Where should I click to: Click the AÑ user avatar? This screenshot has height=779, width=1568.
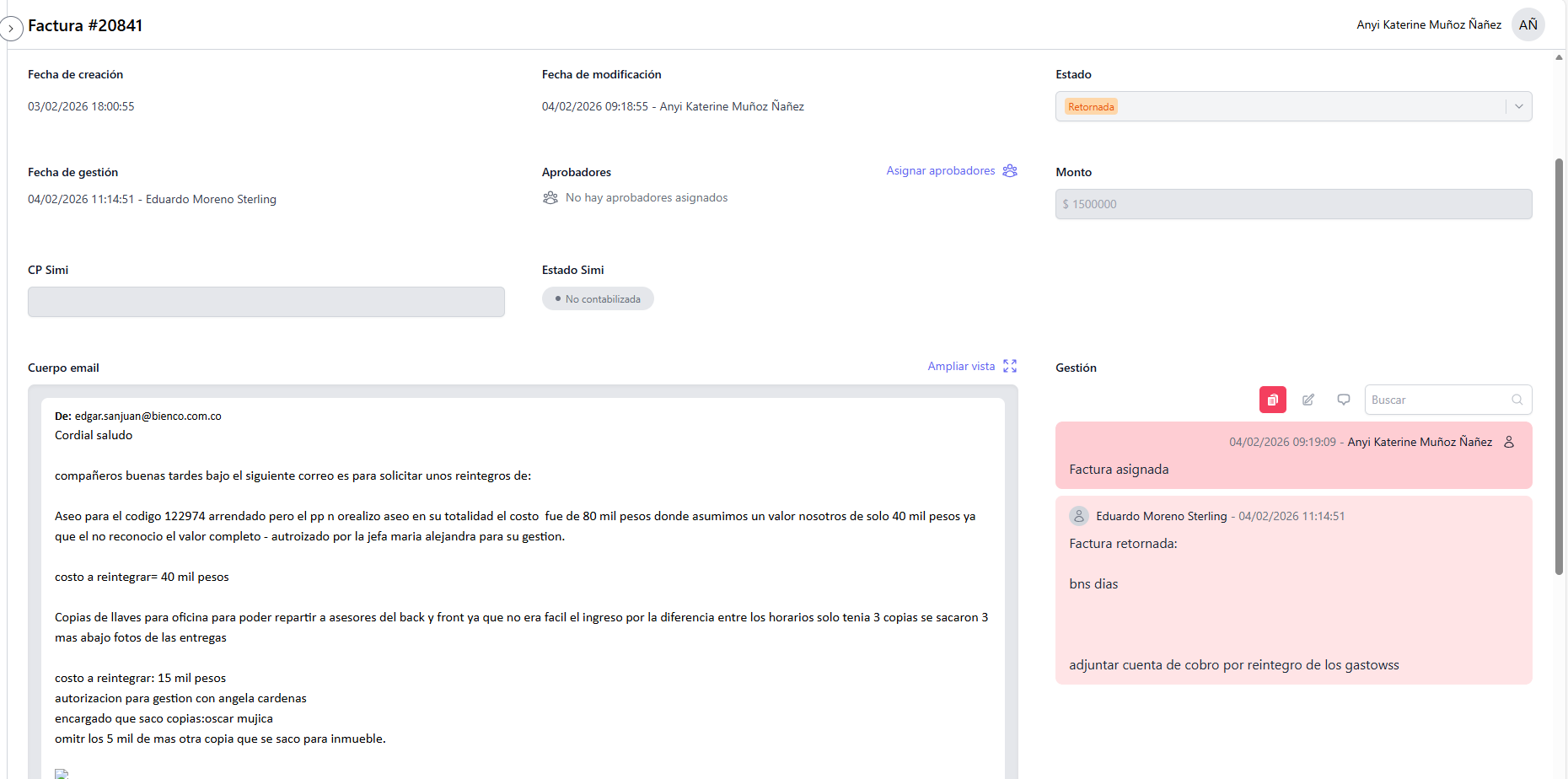(x=1528, y=25)
